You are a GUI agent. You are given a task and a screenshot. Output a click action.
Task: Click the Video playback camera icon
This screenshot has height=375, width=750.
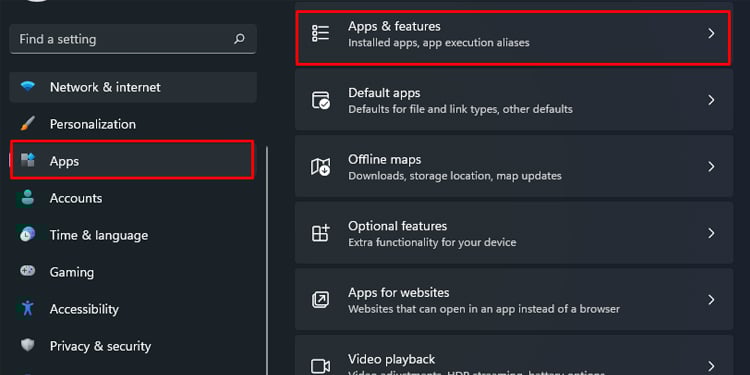[x=320, y=366]
